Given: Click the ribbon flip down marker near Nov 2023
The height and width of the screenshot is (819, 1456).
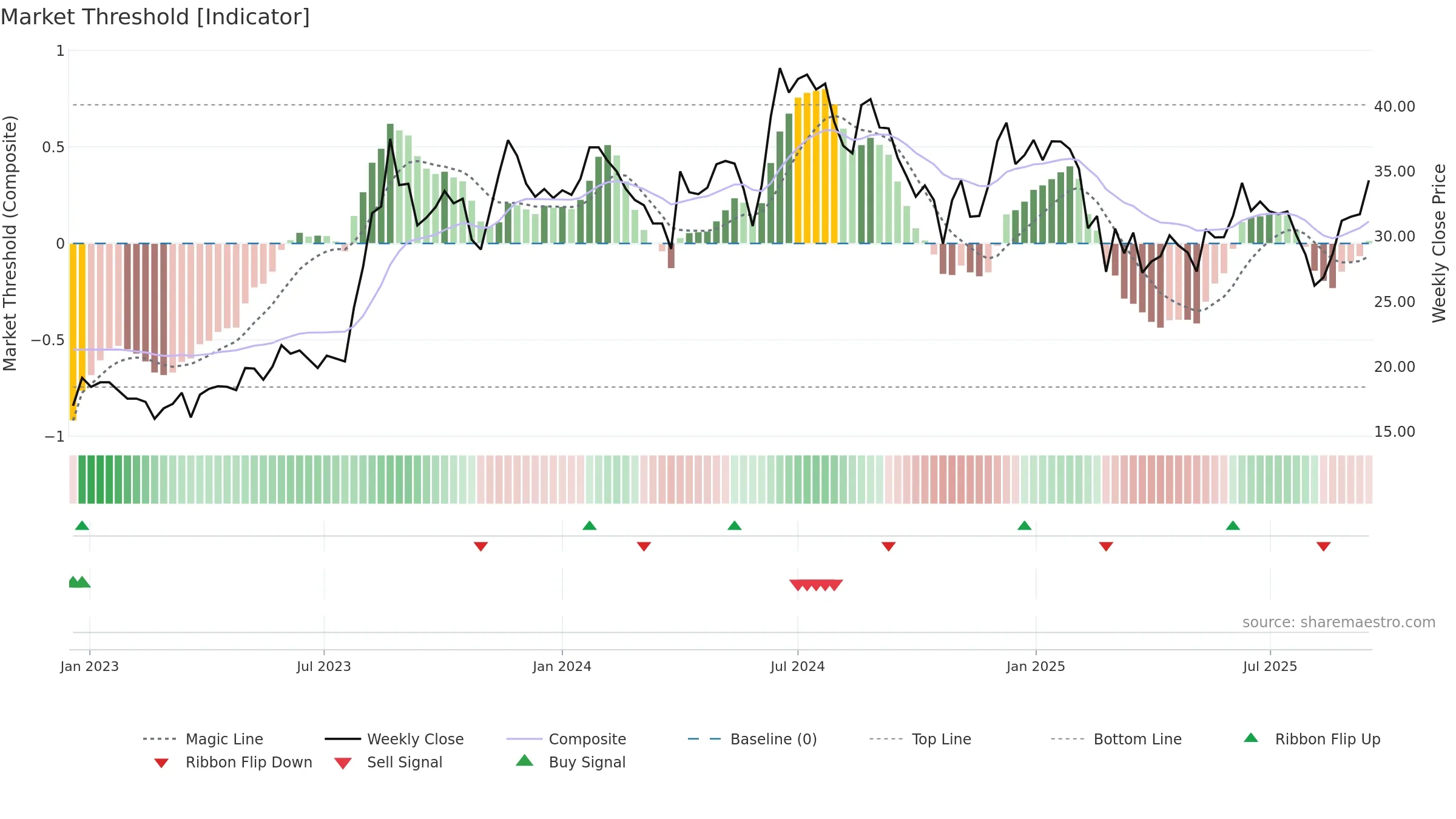Looking at the screenshot, I should click(x=480, y=547).
